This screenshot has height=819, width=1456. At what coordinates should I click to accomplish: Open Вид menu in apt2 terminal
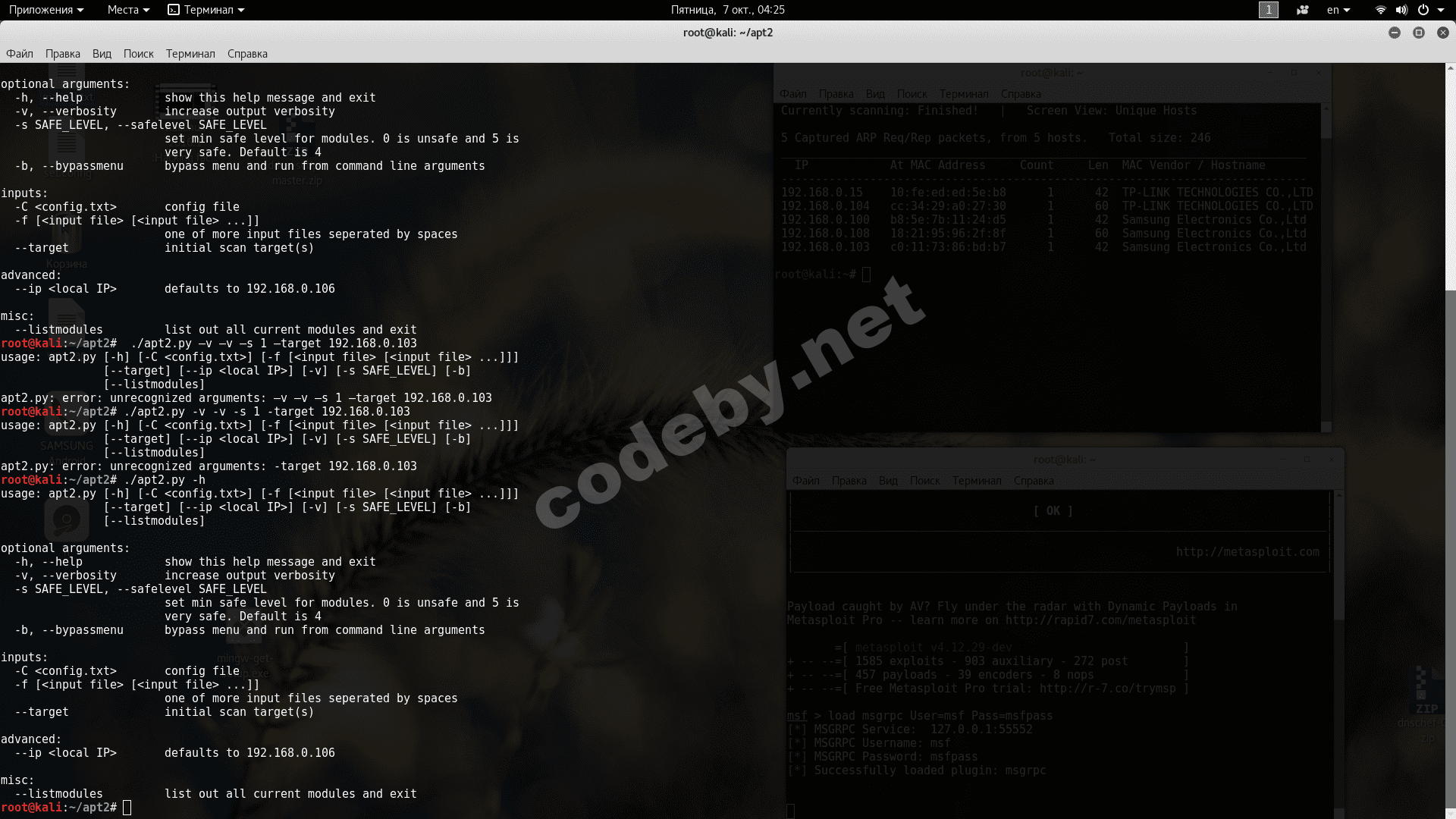point(102,54)
